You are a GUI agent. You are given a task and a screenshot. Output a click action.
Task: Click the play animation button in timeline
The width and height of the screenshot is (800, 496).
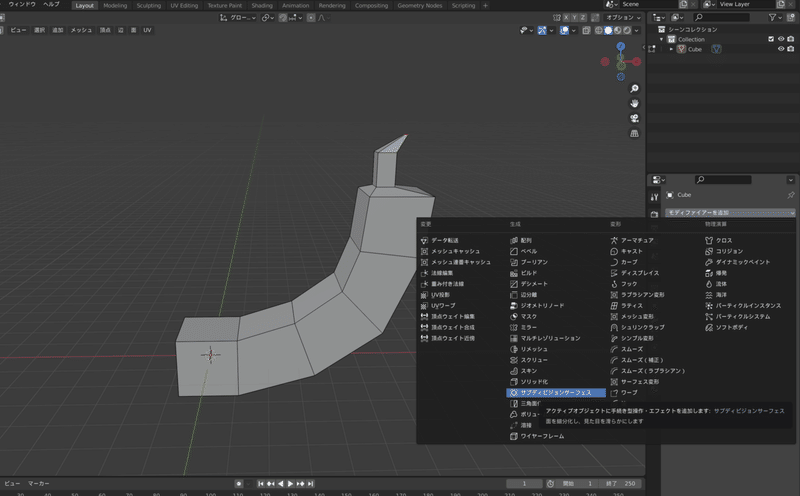tap(291, 484)
